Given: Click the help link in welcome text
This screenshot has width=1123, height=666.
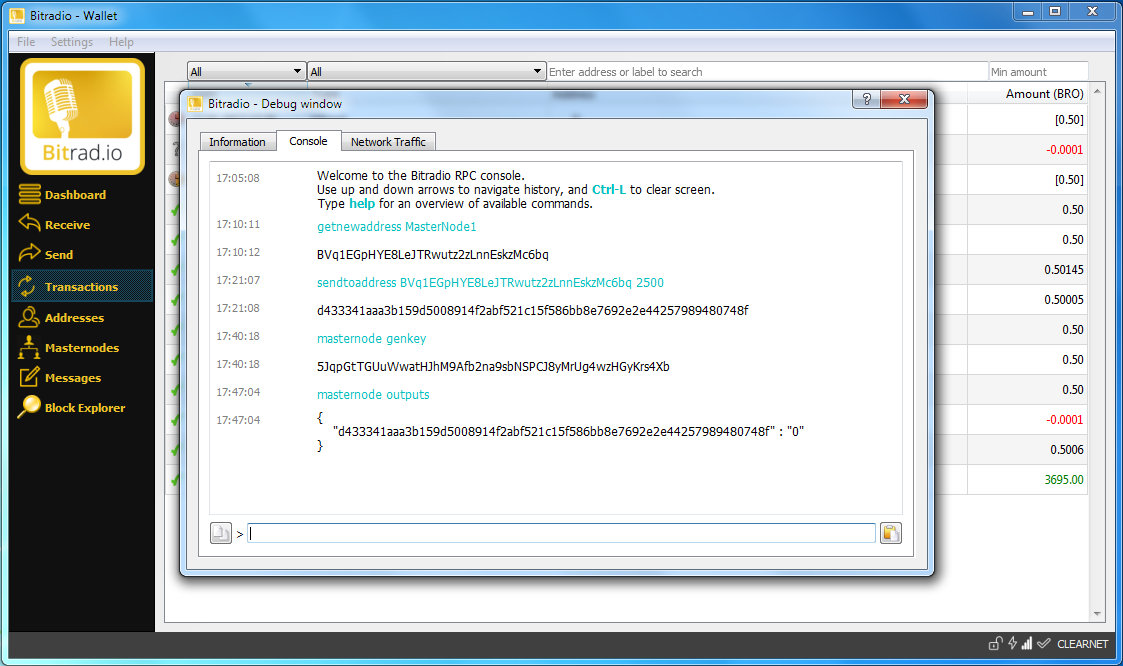Looking at the screenshot, I should tap(362, 203).
